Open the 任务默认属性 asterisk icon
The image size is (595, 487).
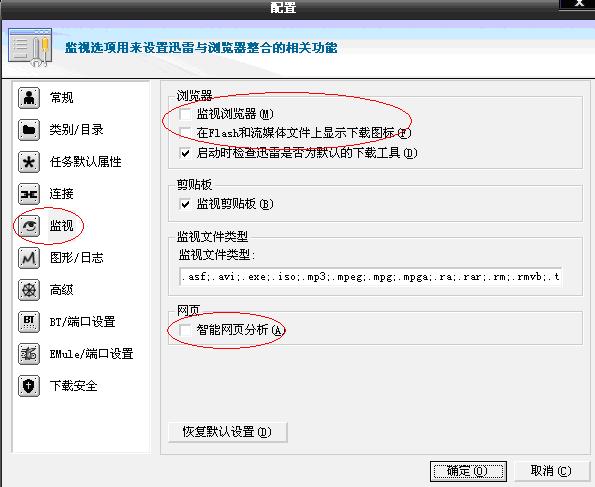(29, 162)
